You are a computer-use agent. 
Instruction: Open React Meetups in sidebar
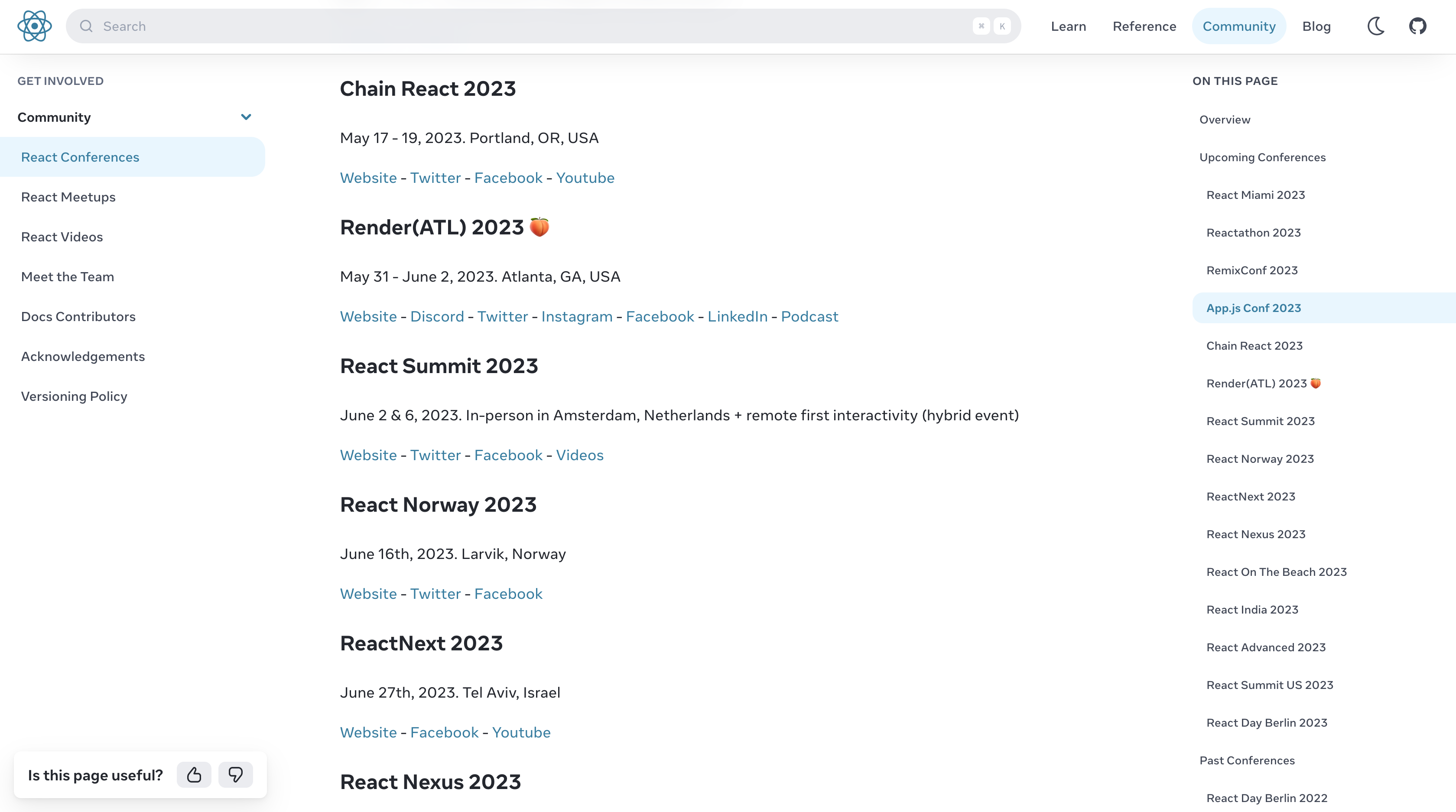tap(68, 197)
